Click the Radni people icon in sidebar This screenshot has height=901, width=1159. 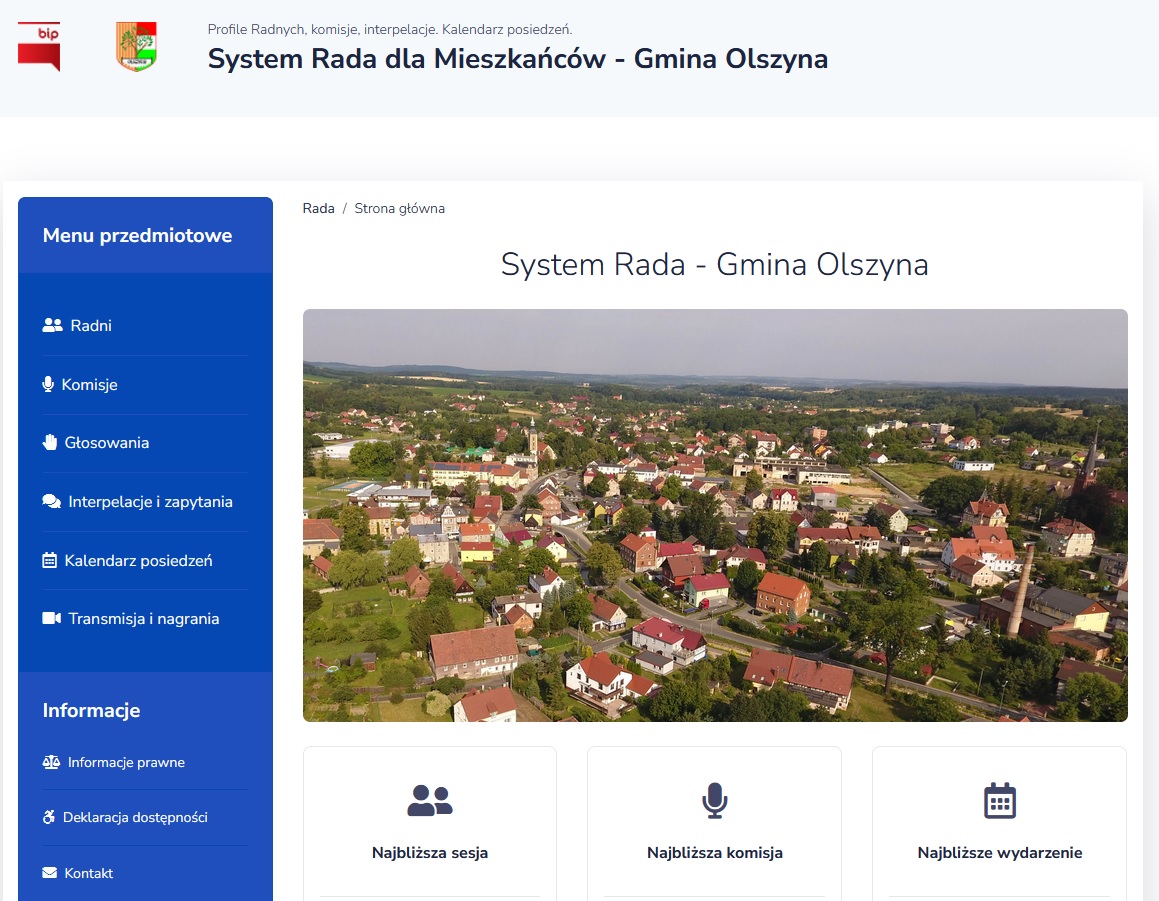point(52,325)
